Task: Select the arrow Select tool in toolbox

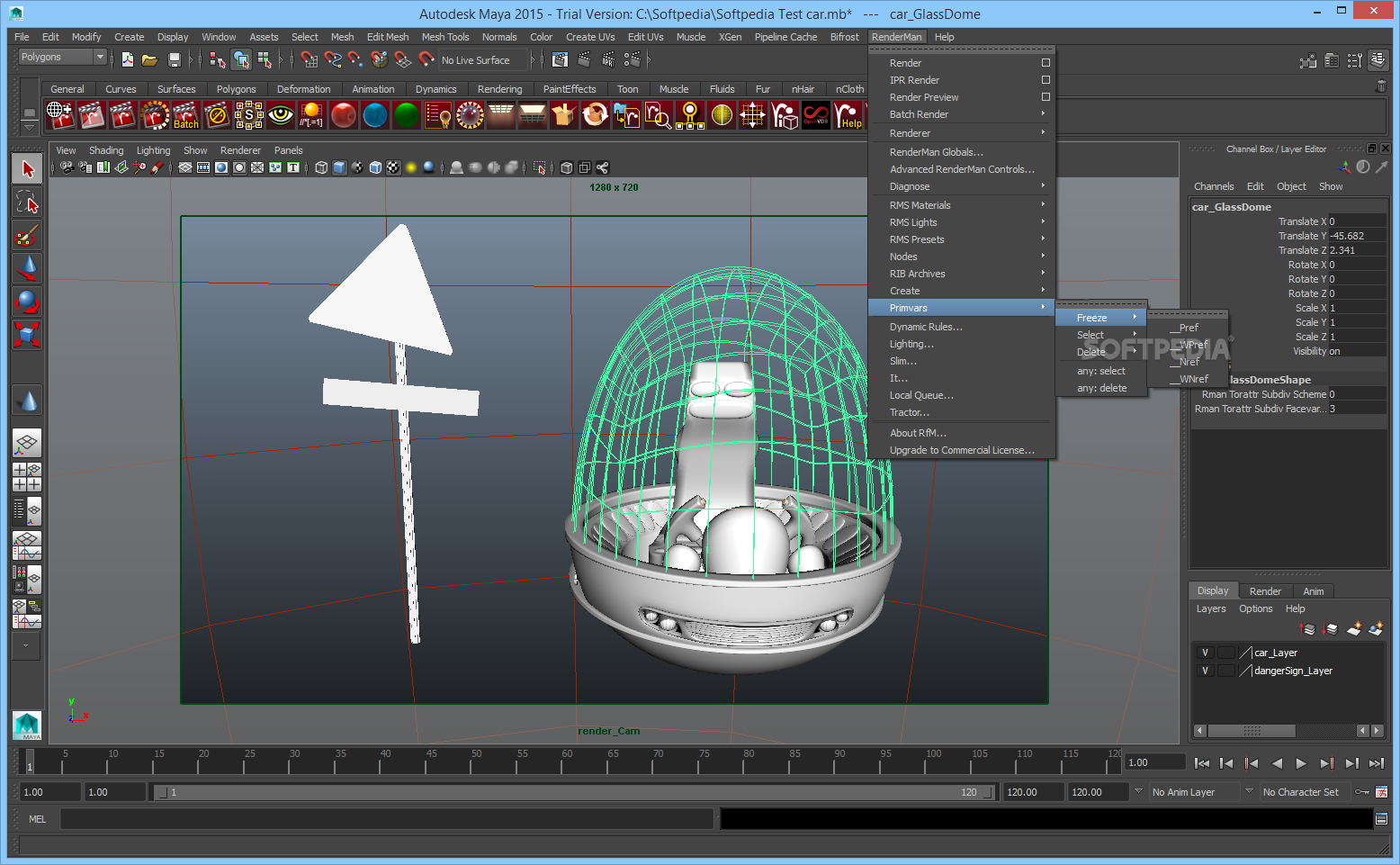Action: coord(27,168)
